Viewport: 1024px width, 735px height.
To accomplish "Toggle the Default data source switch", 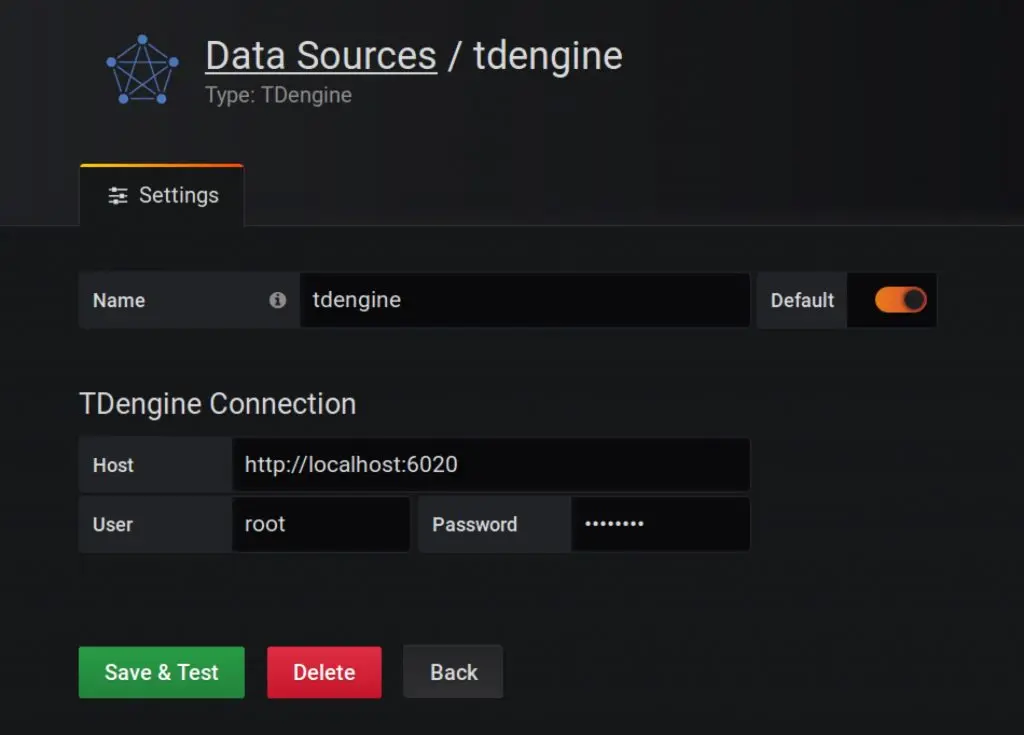I will [x=901, y=300].
